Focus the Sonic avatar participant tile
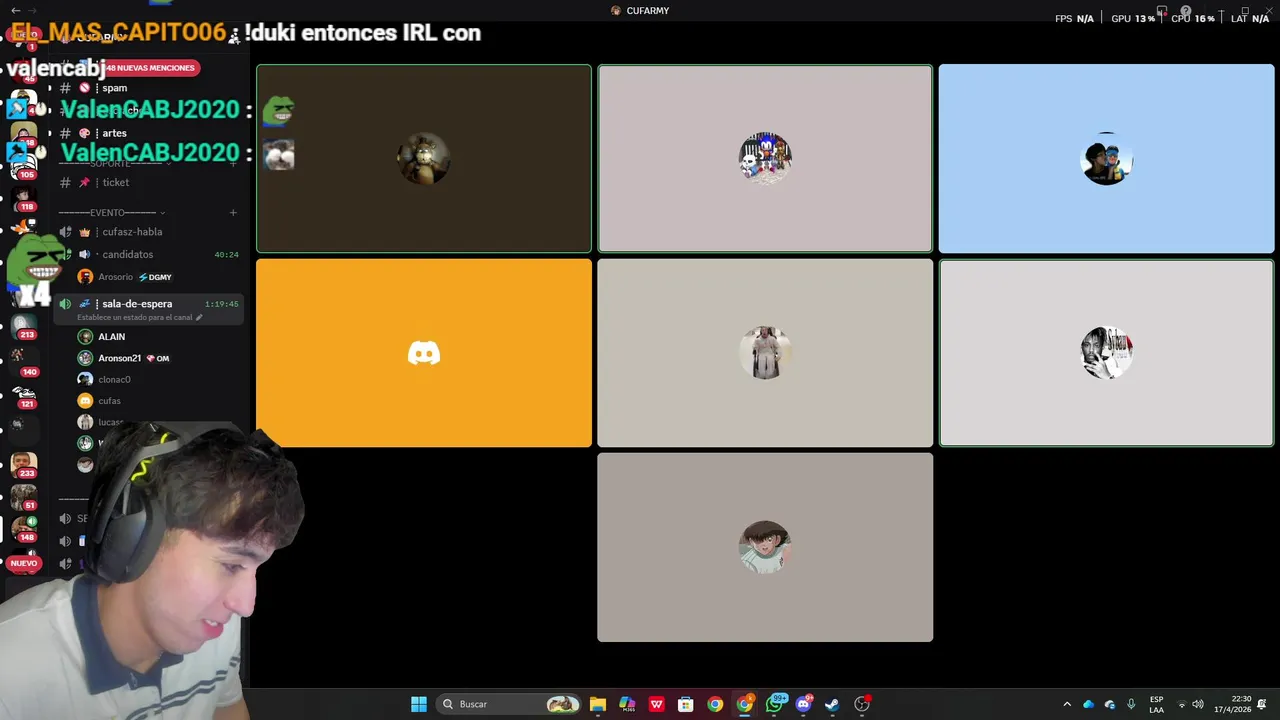1280x720 pixels. tap(765, 159)
